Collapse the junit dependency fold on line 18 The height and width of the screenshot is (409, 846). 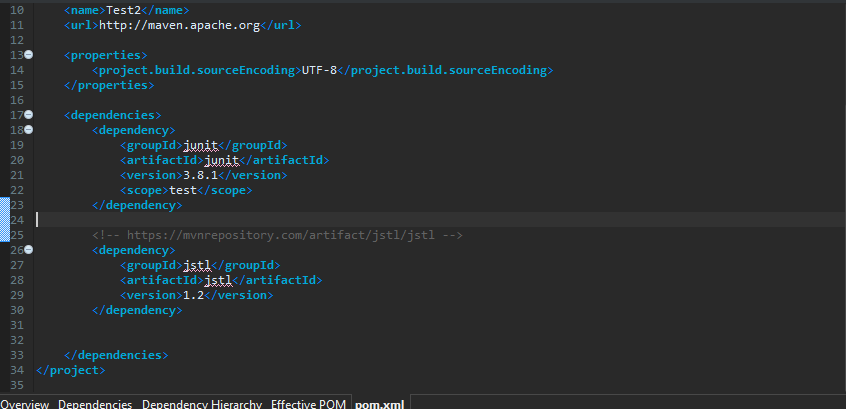click(x=29, y=130)
